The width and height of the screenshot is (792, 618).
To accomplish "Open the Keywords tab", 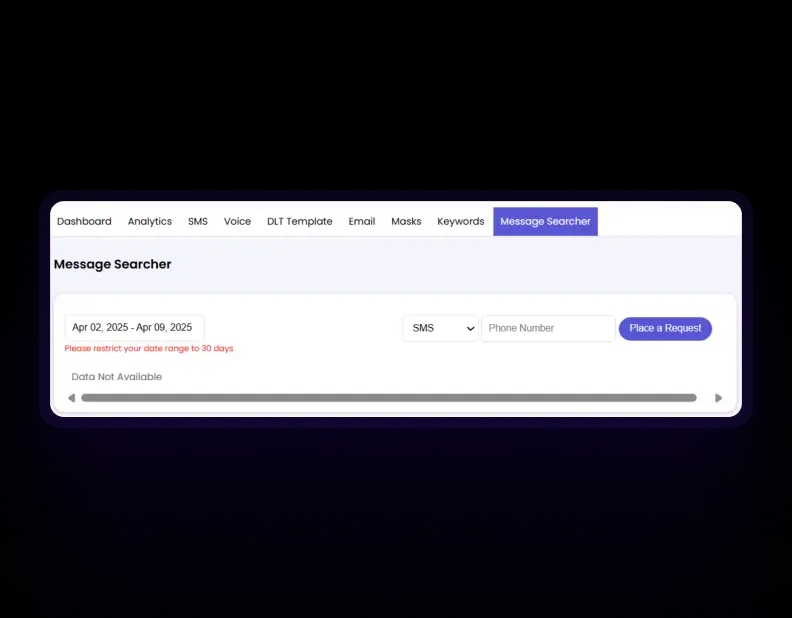I will click(460, 221).
